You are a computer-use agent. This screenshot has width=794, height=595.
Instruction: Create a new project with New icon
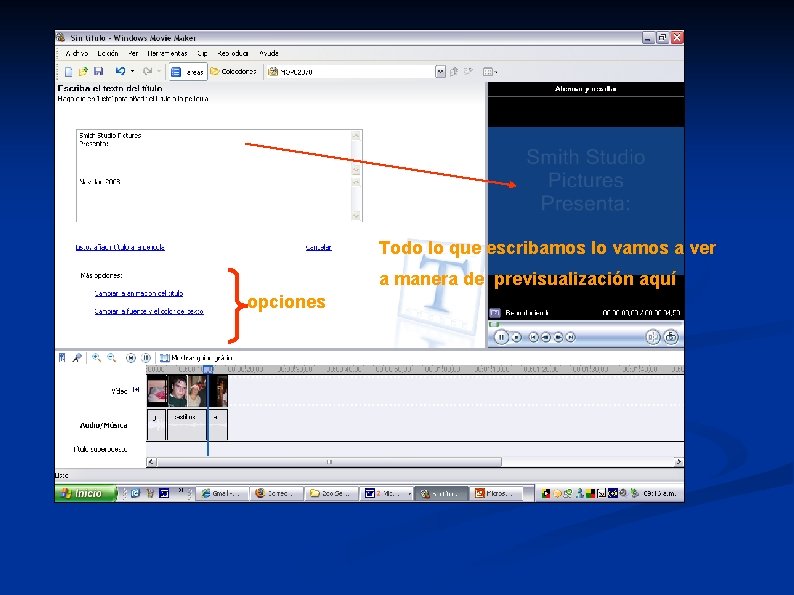tap(68, 72)
